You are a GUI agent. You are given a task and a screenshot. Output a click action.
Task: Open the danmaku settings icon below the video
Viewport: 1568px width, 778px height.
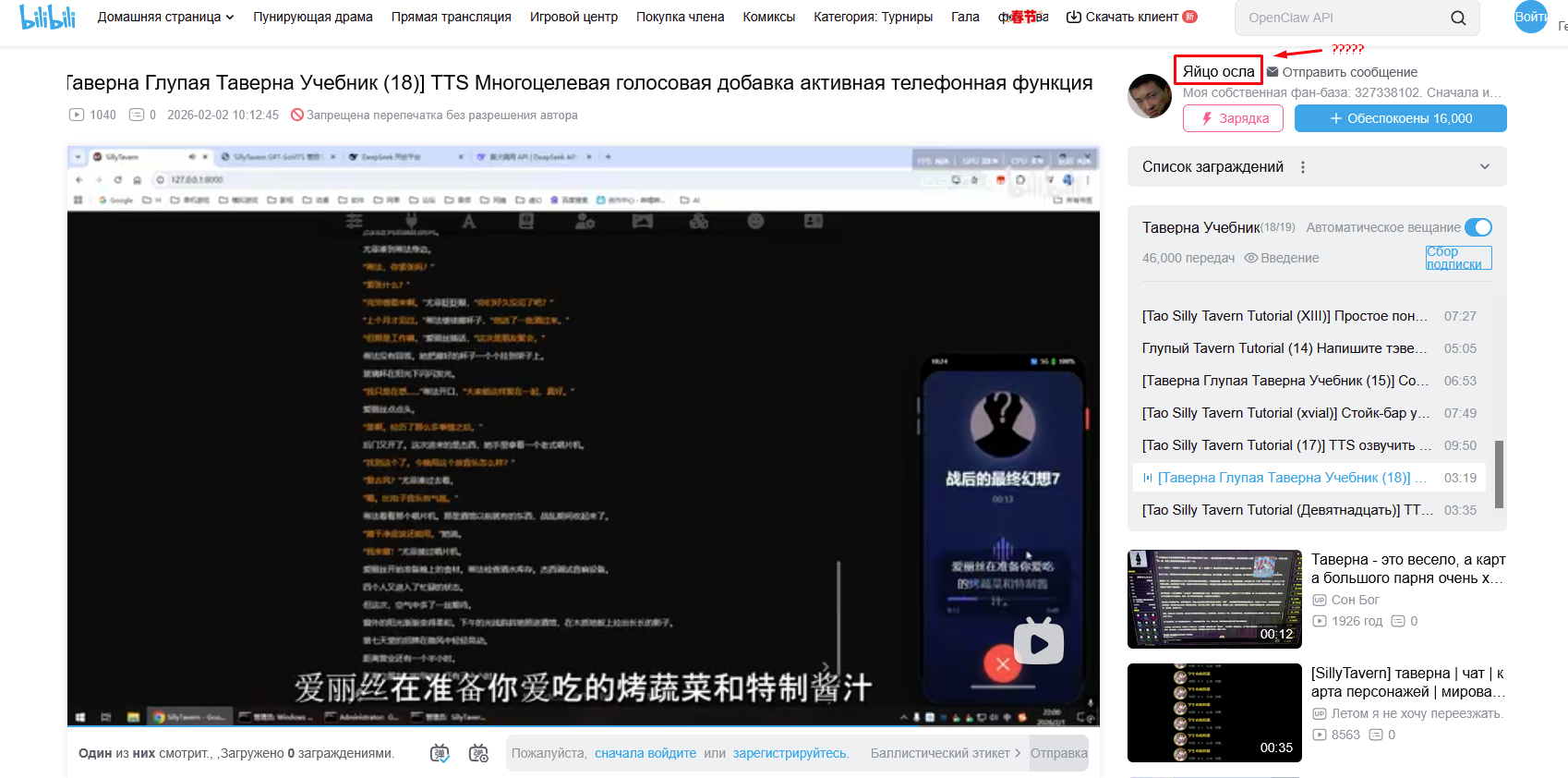coord(478,753)
